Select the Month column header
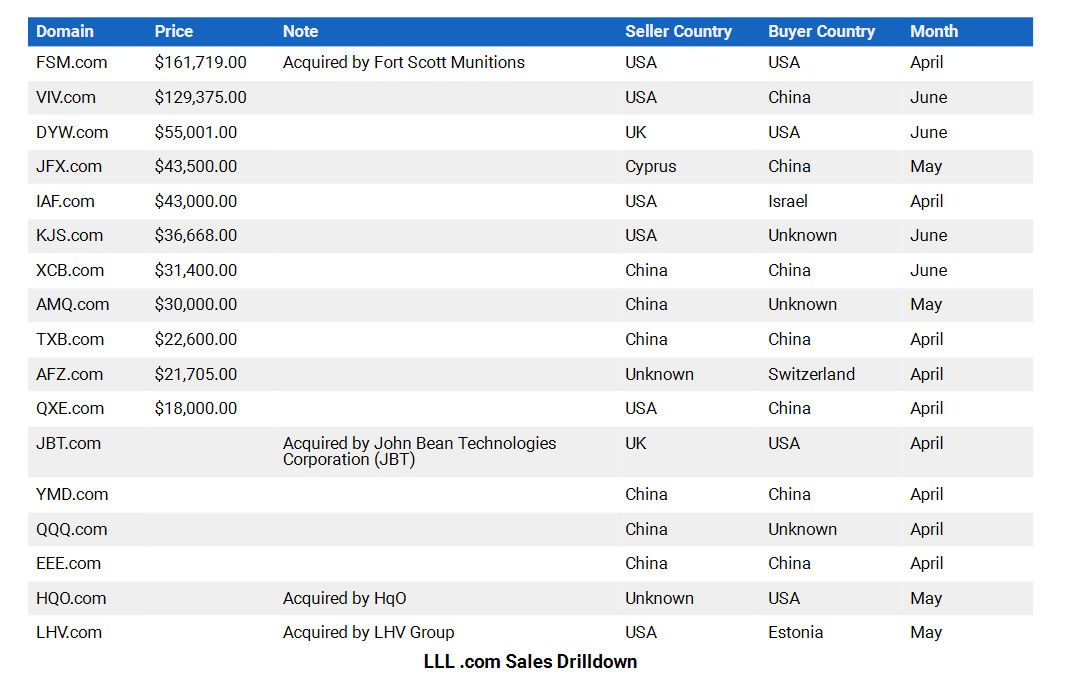Screen dimensions: 1068x684 (934, 31)
